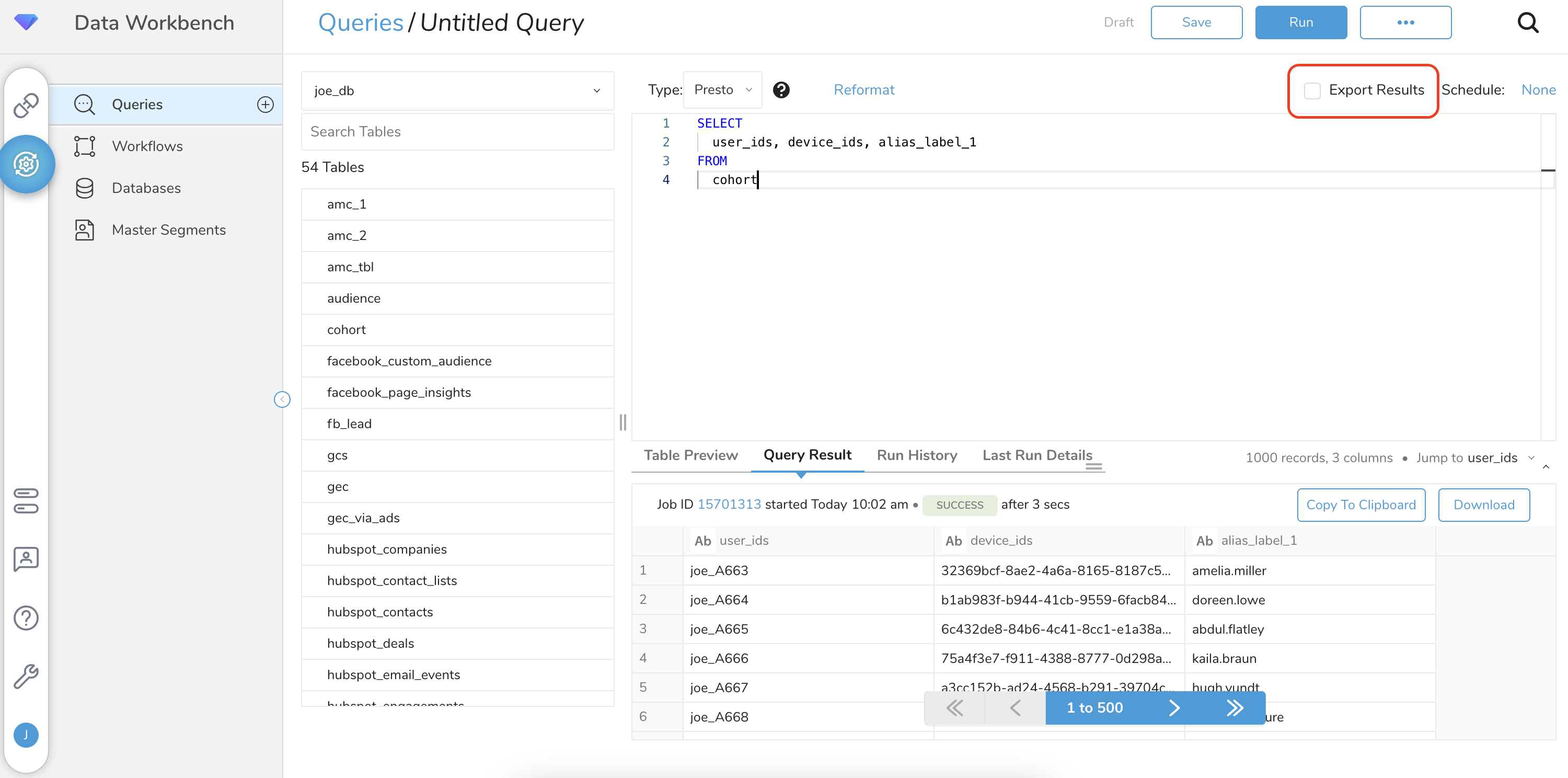Image resolution: width=1568 pixels, height=778 pixels.
Task: Click the wrench icon in the left rail
Action: pos(26,676)
